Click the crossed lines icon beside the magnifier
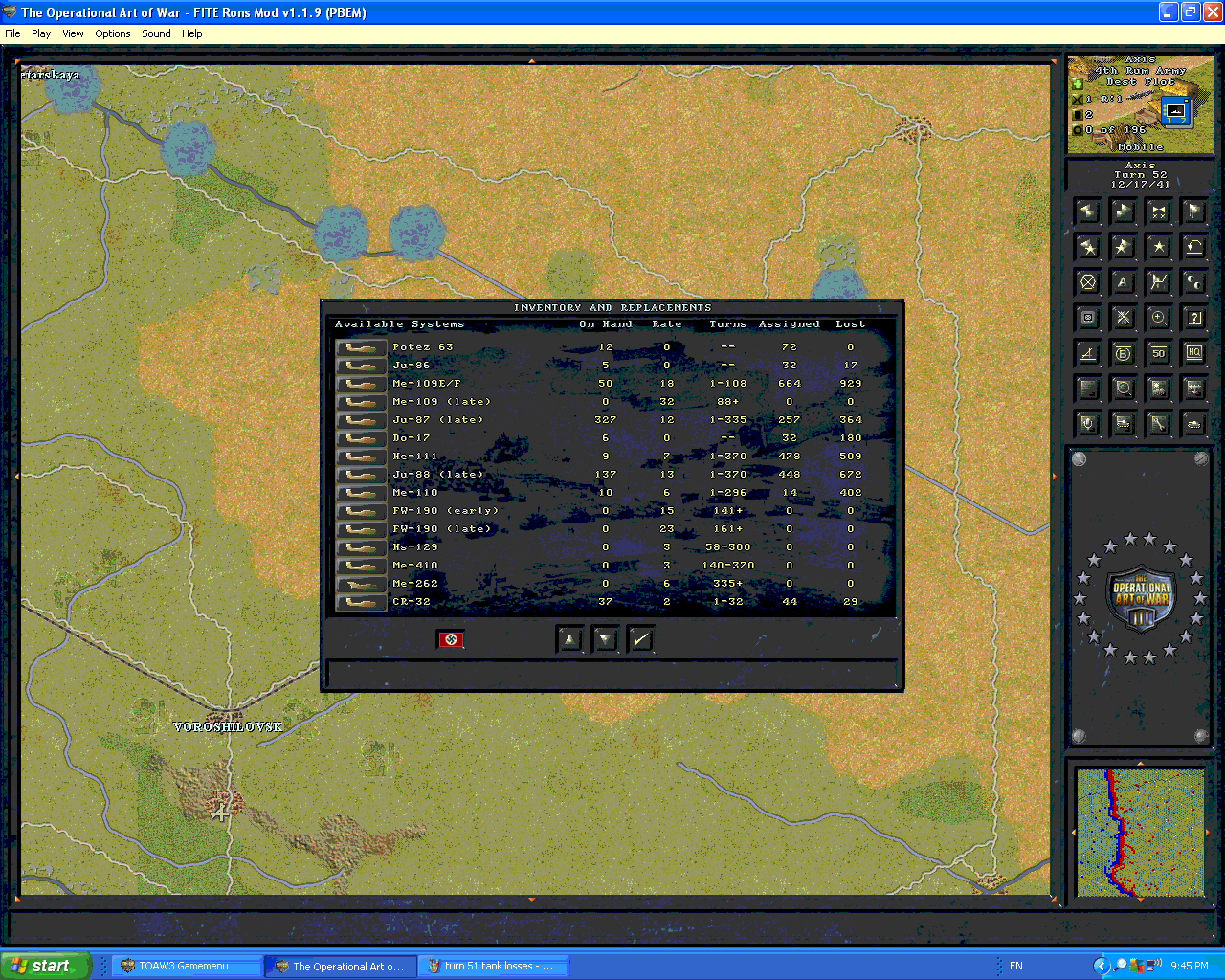Screen dimensions: 1225x980 coord(1123,318)
